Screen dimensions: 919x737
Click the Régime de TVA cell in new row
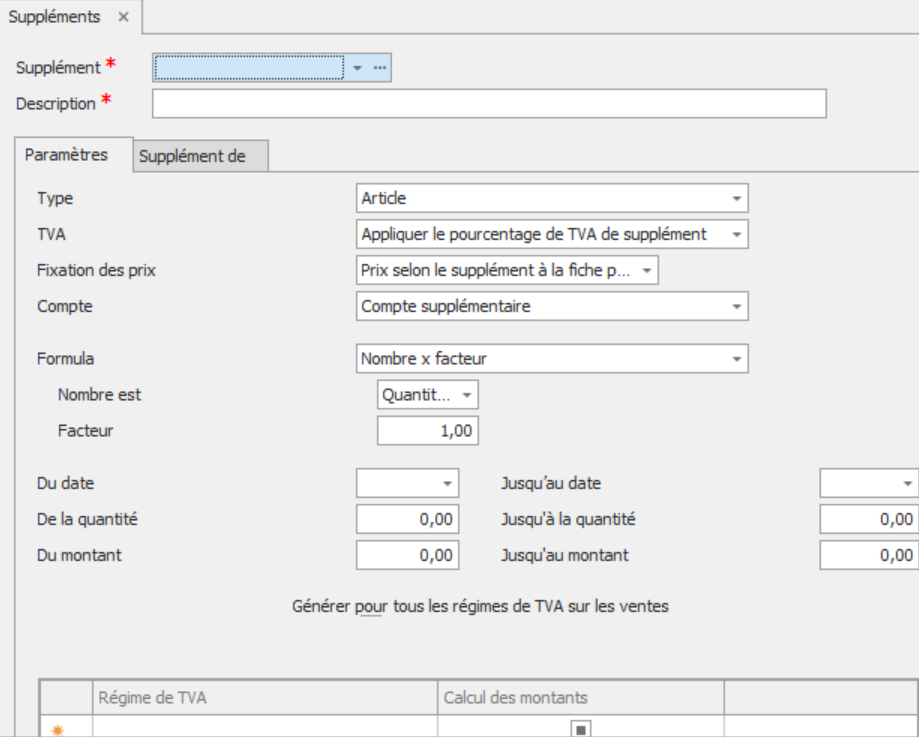pos(265,727)
